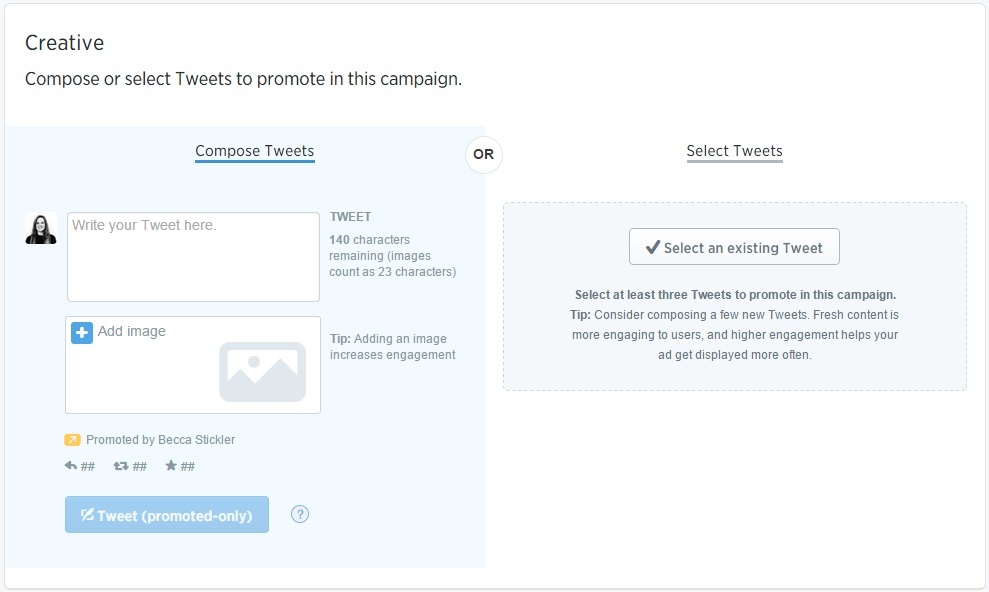Screen dimensions: 989x592
Task: Click the 140 characters remaining counter
Action: tap(392, 255)
